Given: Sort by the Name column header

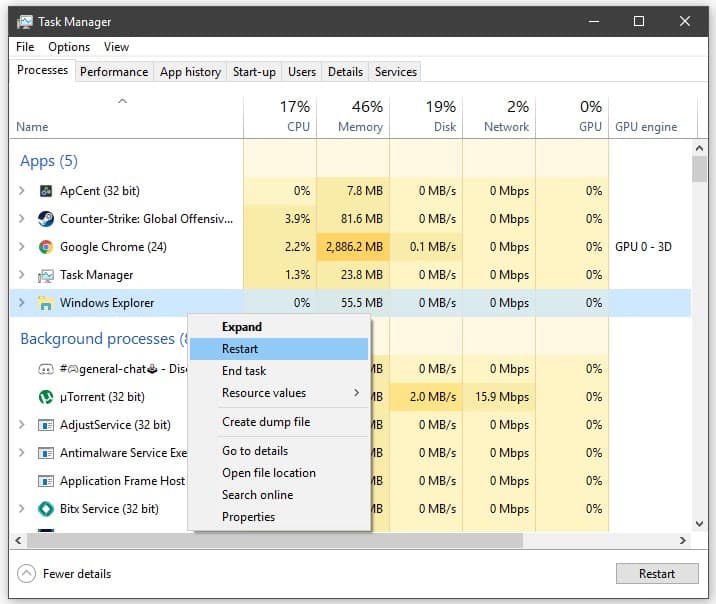Looking at the screenshot, I should (x=126, y=117).
